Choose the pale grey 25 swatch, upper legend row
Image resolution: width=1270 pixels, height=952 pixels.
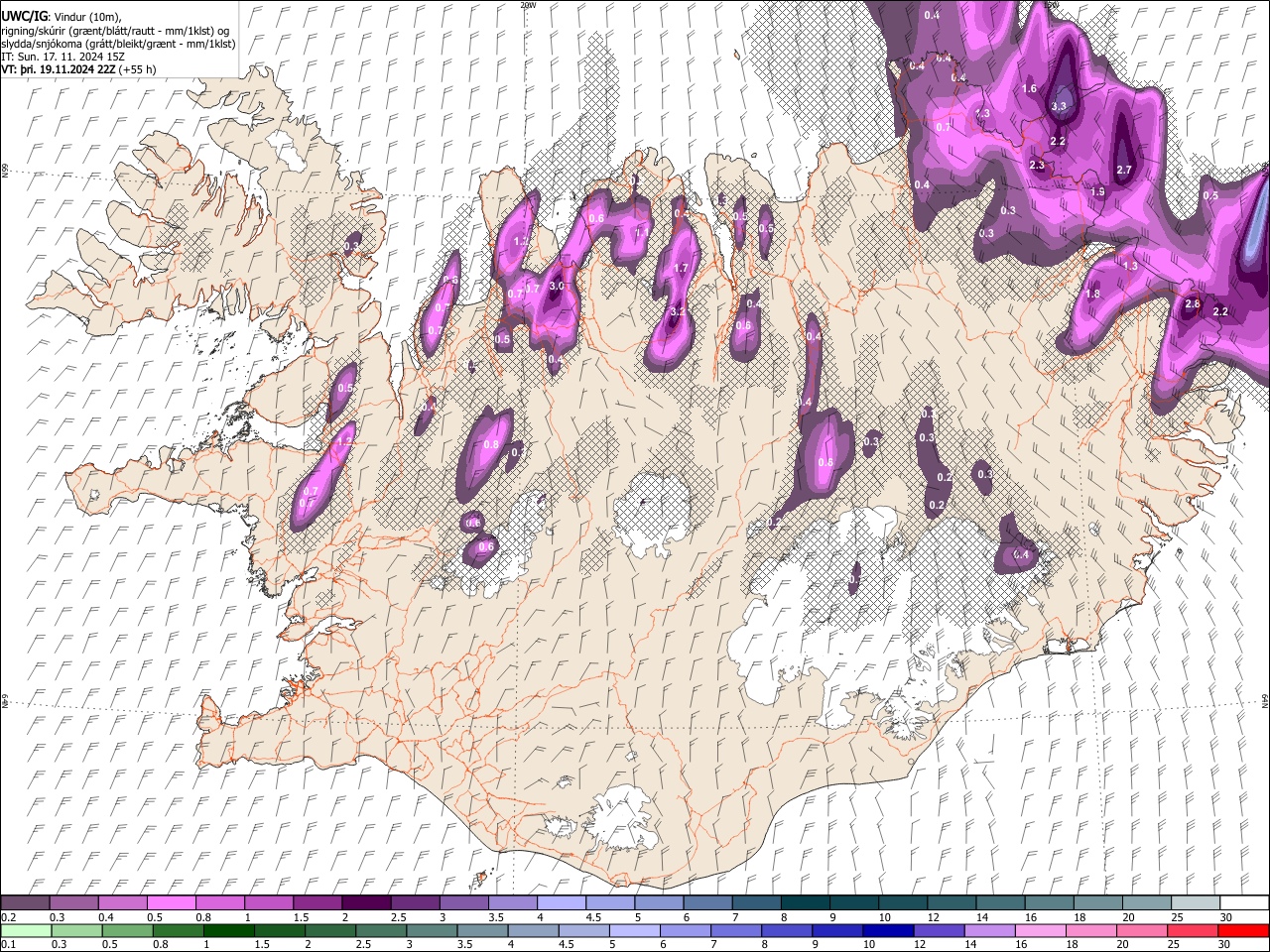(1197, 903)
